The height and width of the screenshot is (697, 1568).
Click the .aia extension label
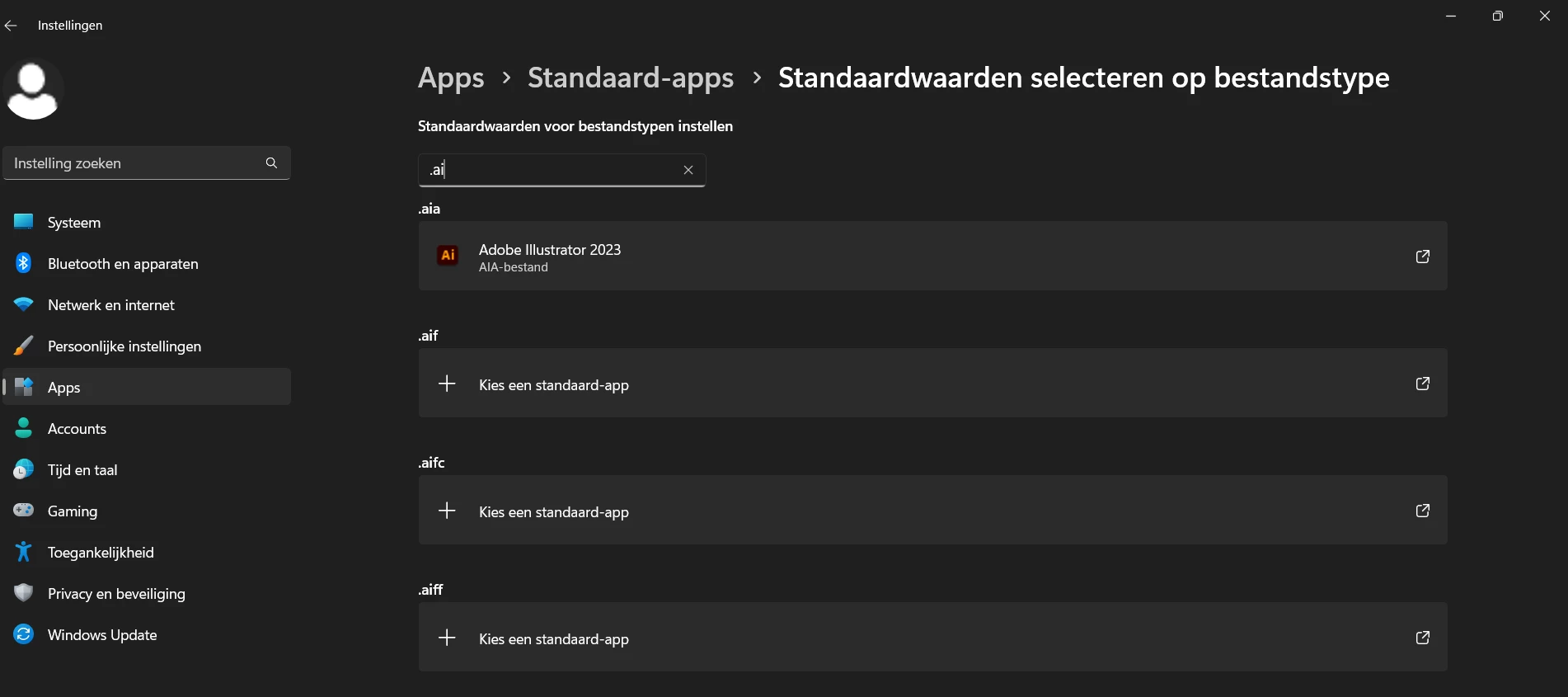(x=429, y=209)
